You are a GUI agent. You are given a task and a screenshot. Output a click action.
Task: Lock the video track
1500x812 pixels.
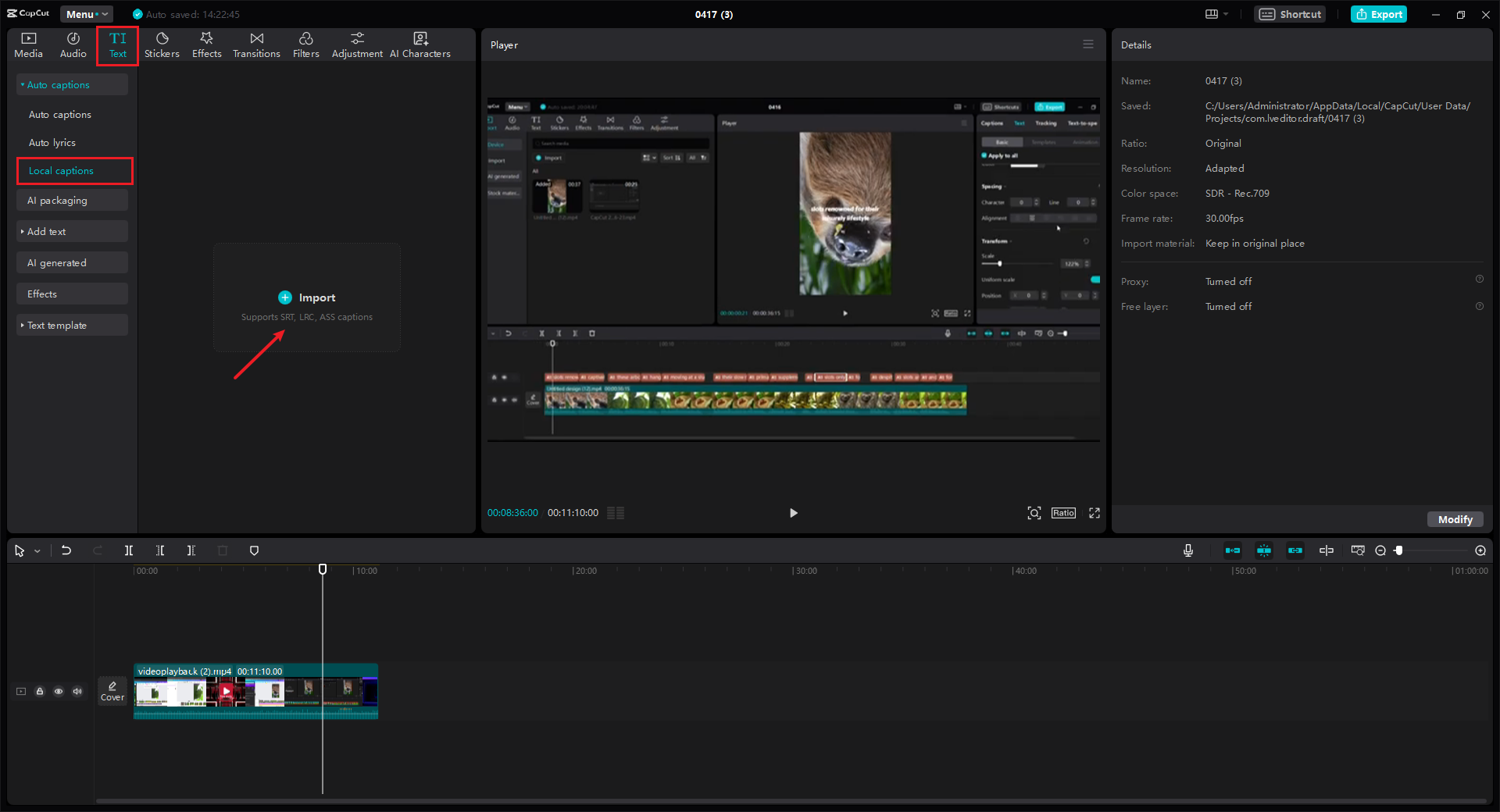pos(40,691)
